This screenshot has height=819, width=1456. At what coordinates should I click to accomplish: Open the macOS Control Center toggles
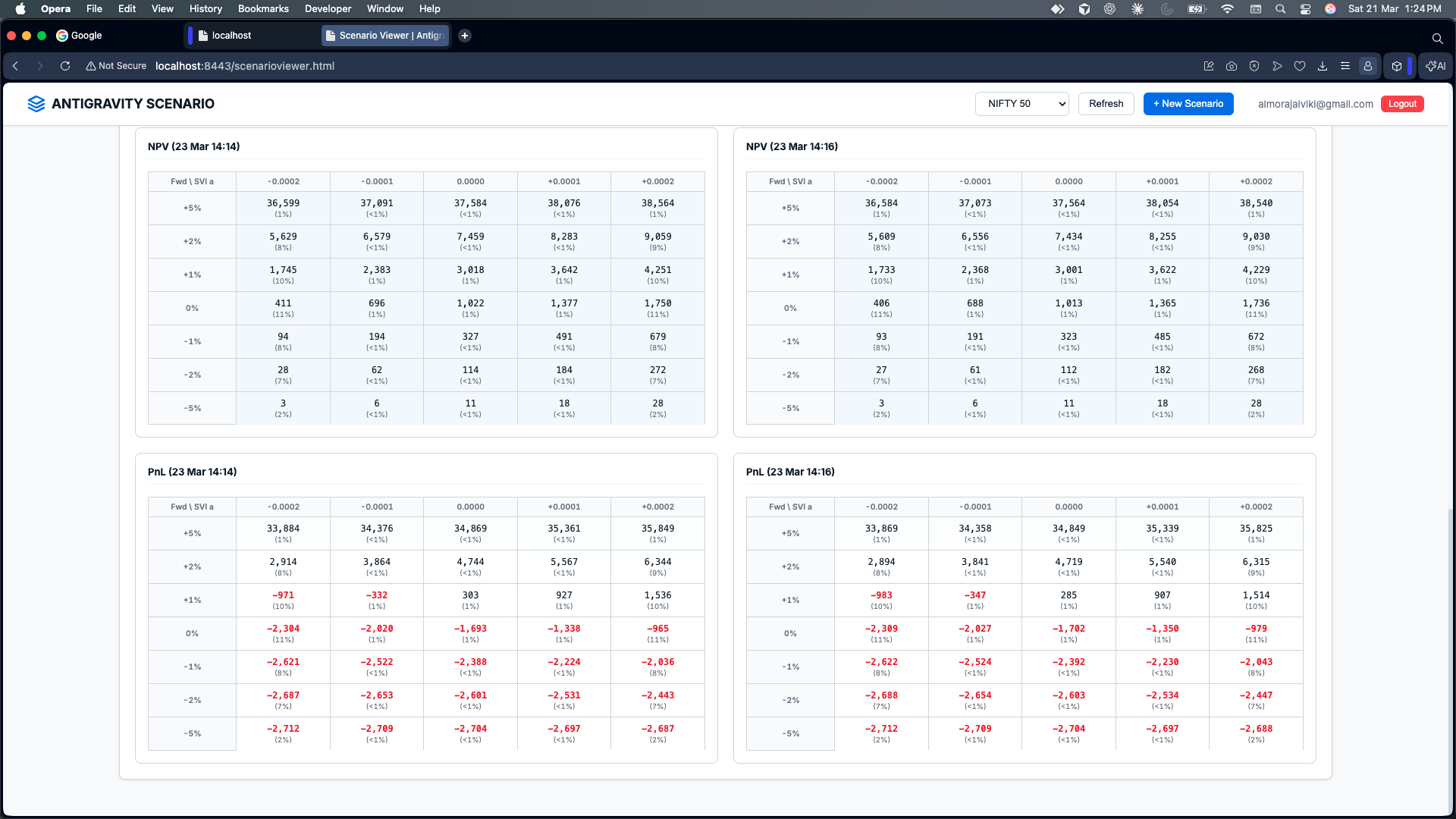(1305, 9)
